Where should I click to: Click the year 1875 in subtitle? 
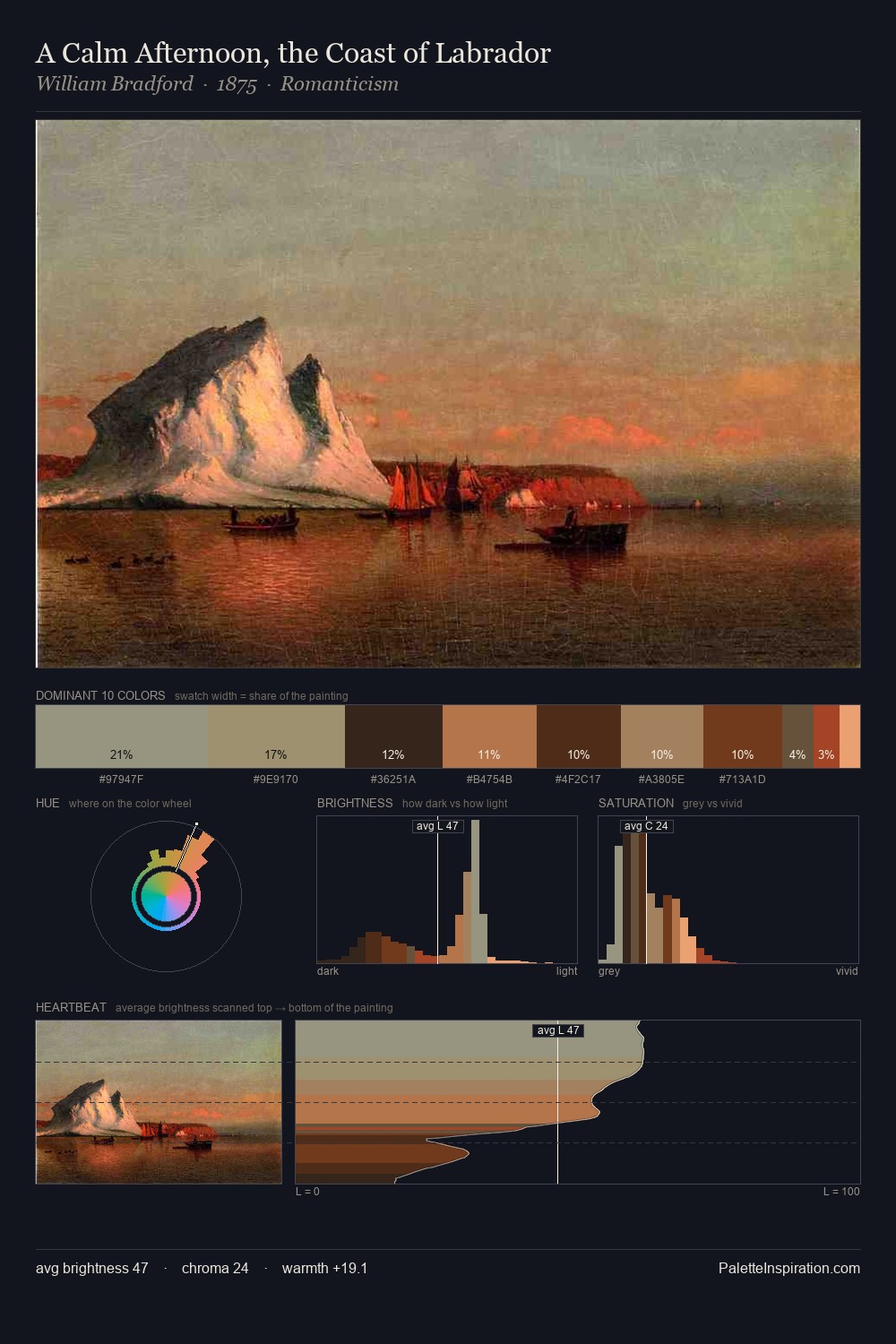(x=237, y=84)
